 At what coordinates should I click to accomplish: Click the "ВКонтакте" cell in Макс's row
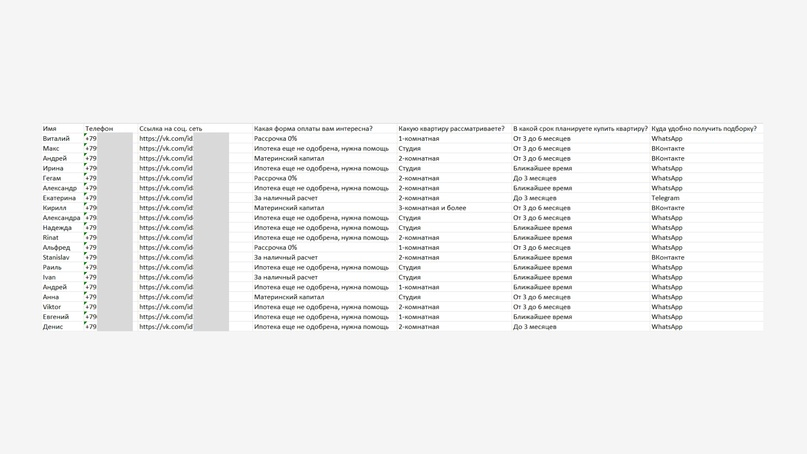coord(668,149)
